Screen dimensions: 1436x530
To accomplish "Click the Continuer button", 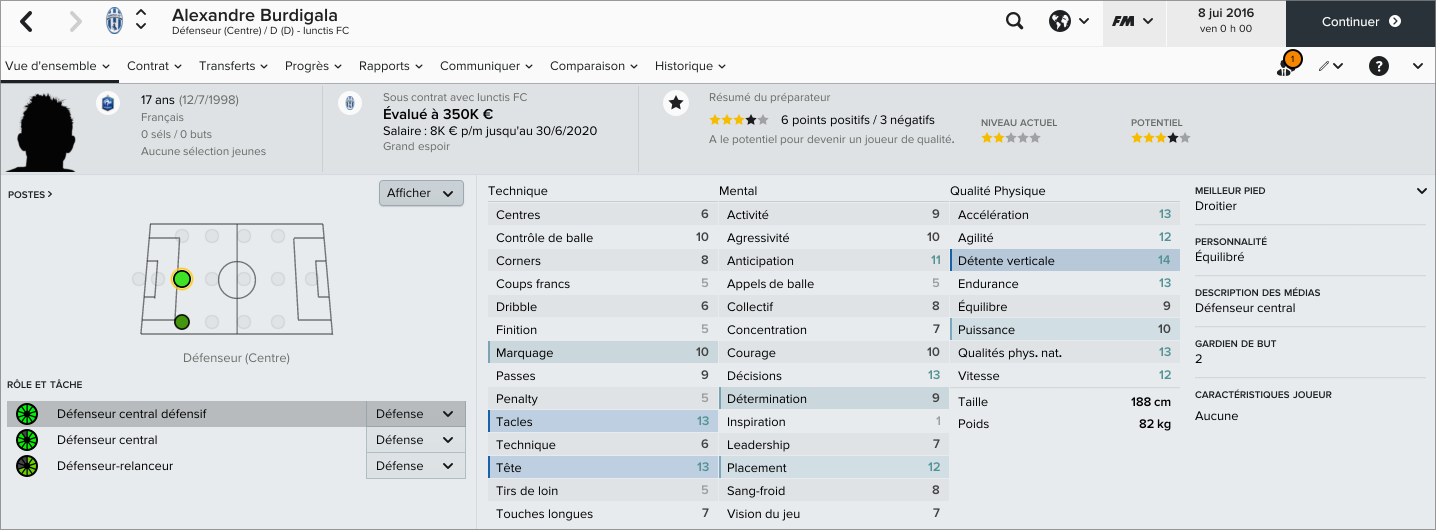I will (1361, 21).
